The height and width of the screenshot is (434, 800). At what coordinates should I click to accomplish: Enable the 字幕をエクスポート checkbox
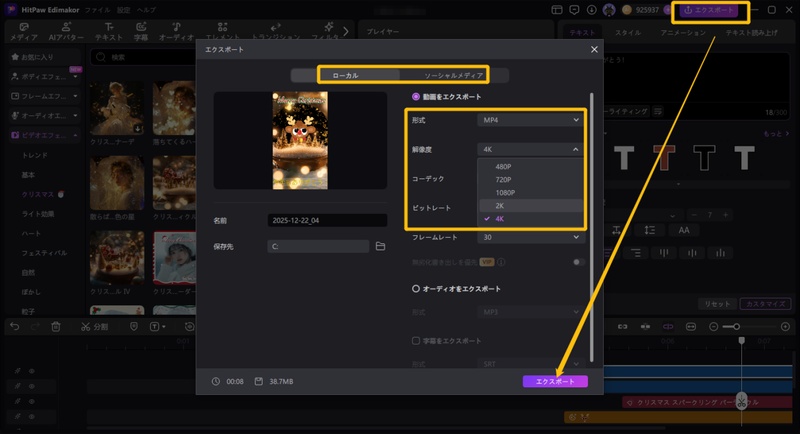416,341
